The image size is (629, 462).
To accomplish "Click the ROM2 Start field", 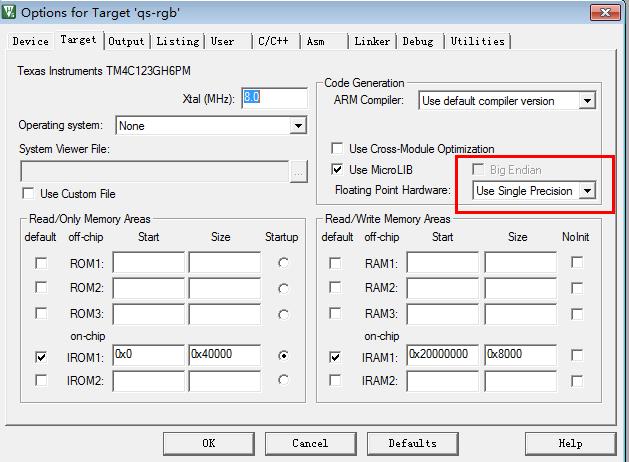I will point(148,288).
